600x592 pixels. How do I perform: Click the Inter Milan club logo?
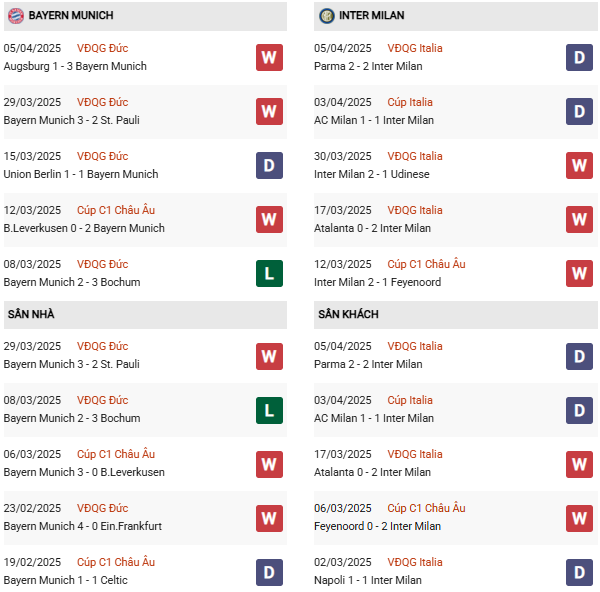pyautogui.click(x=327, y=16)
